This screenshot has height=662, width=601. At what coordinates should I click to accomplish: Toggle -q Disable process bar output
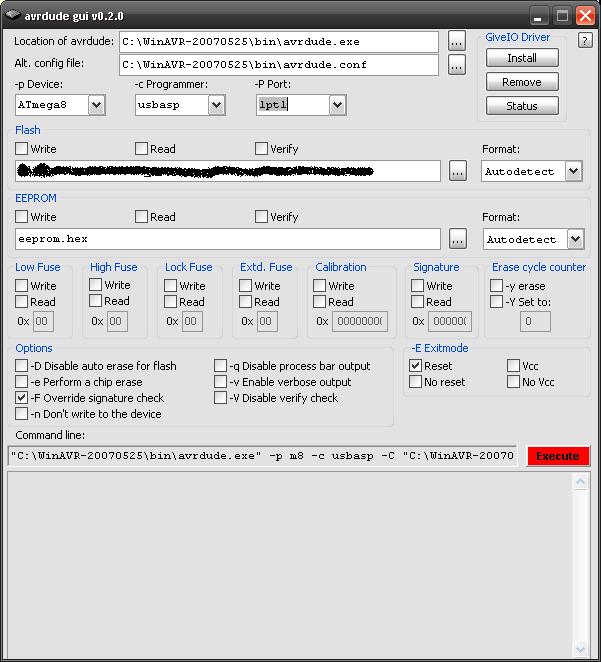pyautogui.click(x=220, y=366)
